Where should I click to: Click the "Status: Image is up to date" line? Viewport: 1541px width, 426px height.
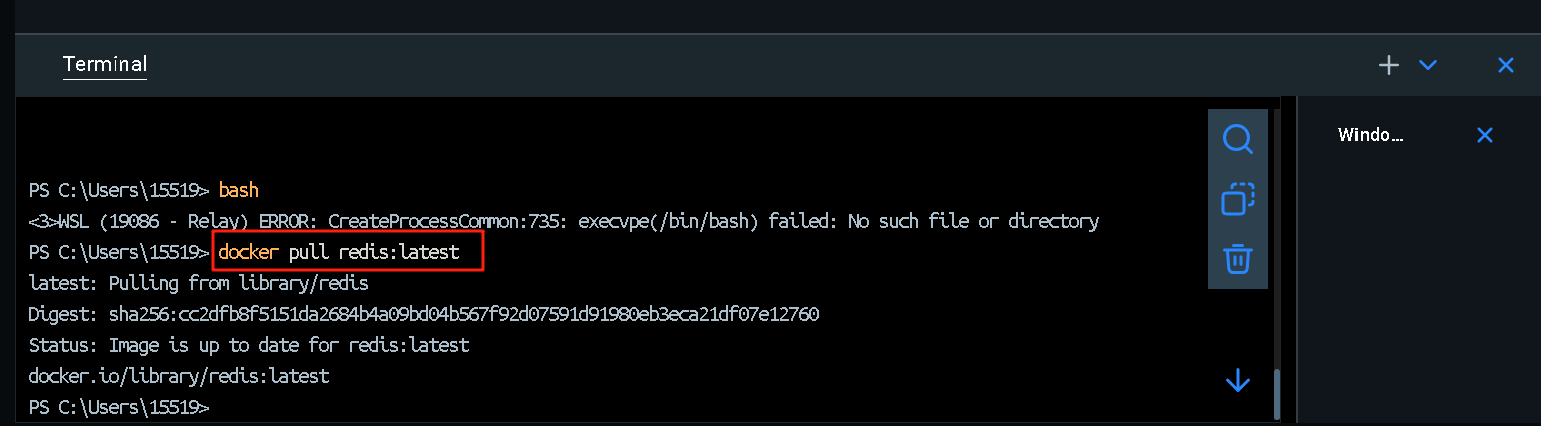(249, 345)
